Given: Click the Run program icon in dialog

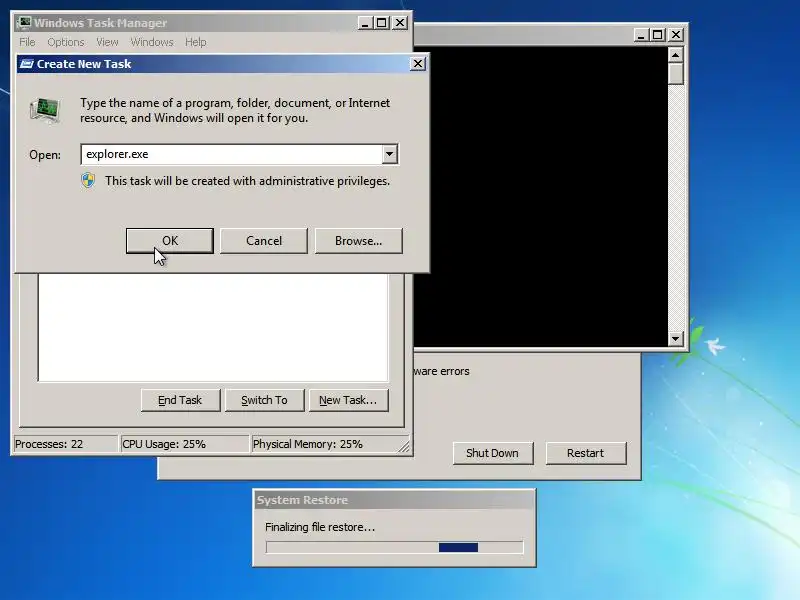Looking at the screenshot, I should pyautogui.click(x=45, y=110).
